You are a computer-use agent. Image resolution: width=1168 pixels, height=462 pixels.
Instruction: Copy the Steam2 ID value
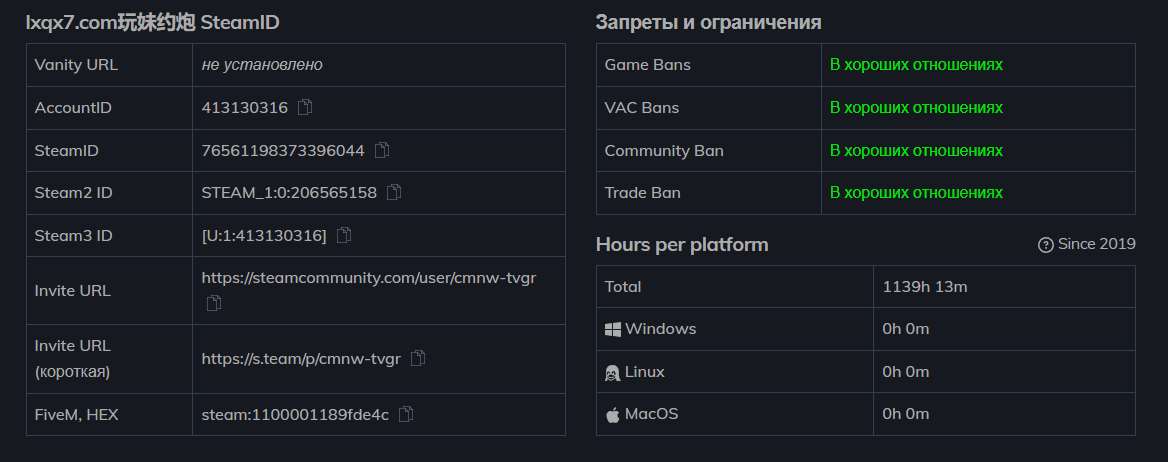[x=394, y=192]
